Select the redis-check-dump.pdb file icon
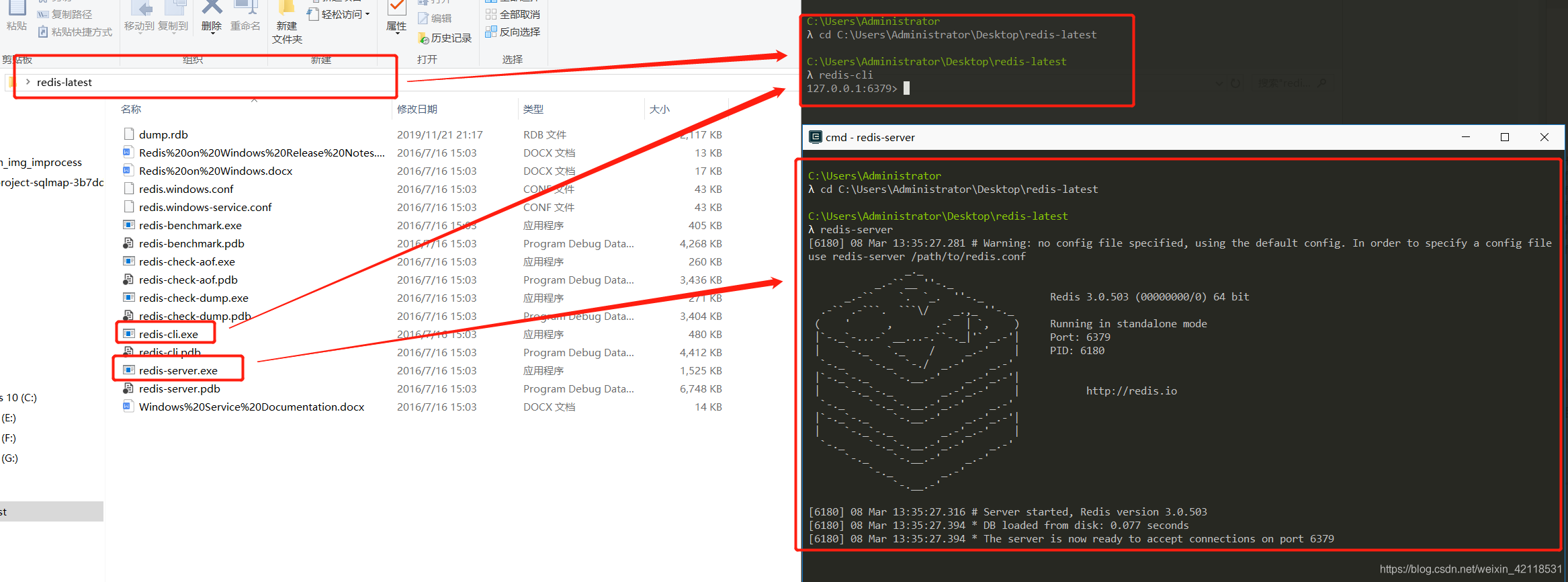Screen dimensions: 1568x582 pos(129,316)
